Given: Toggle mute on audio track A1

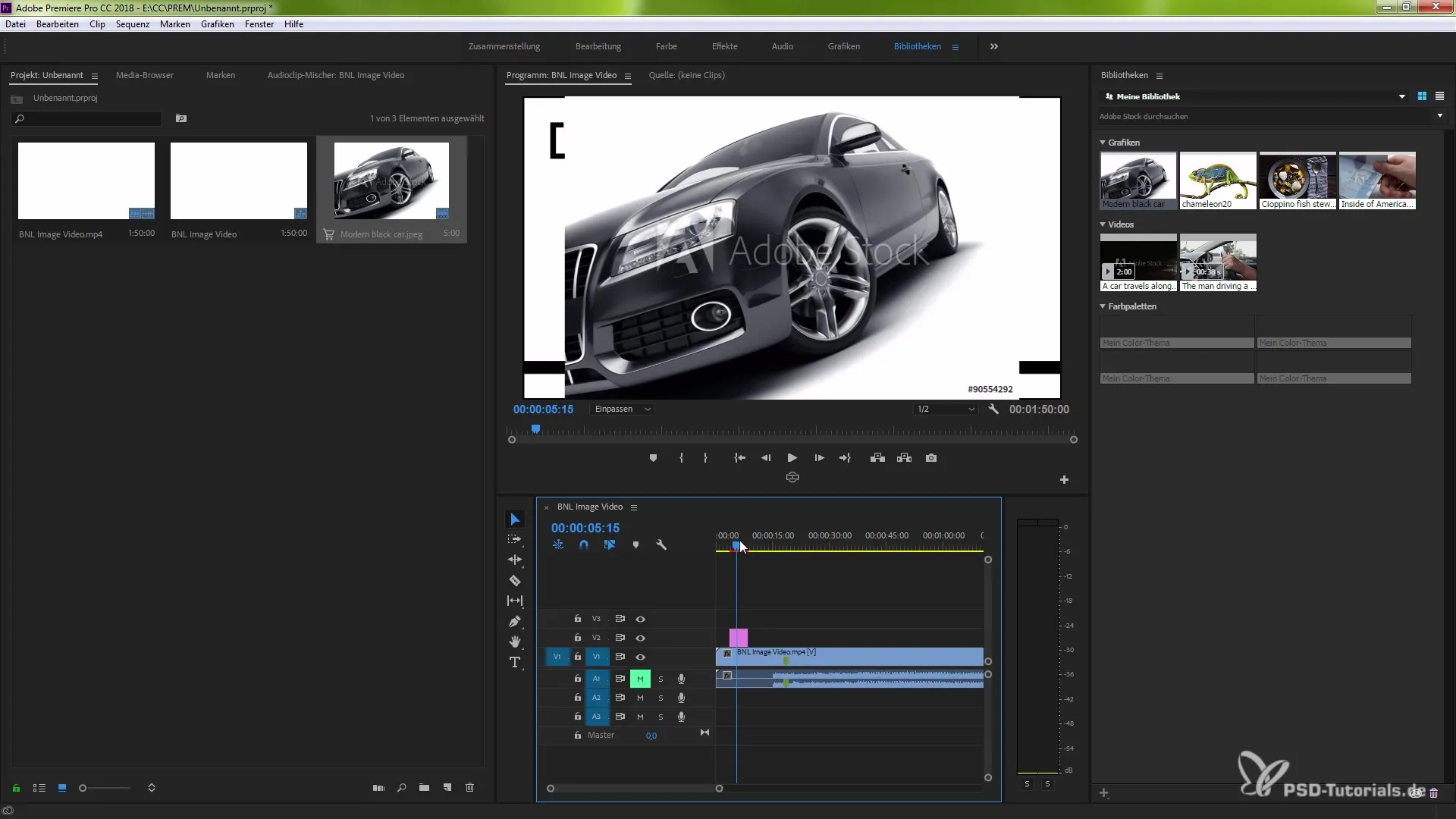Looking at the screenshot, I should point(640,679).
